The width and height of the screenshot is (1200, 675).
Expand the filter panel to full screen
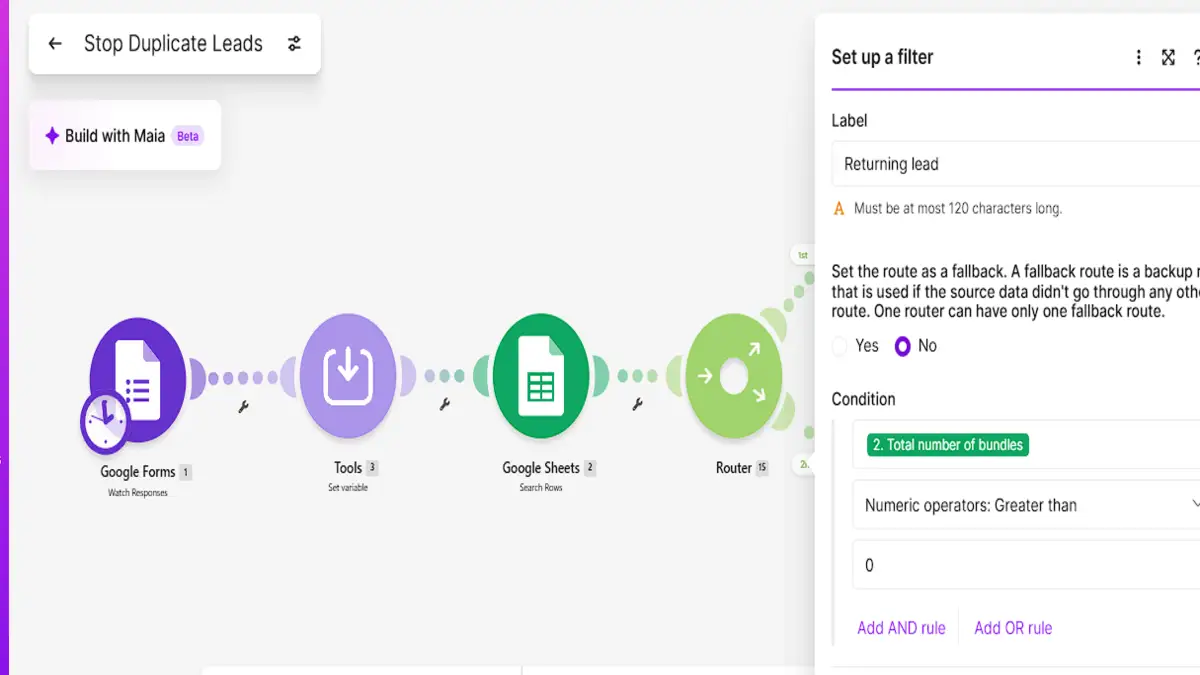tap(1168, 58)
